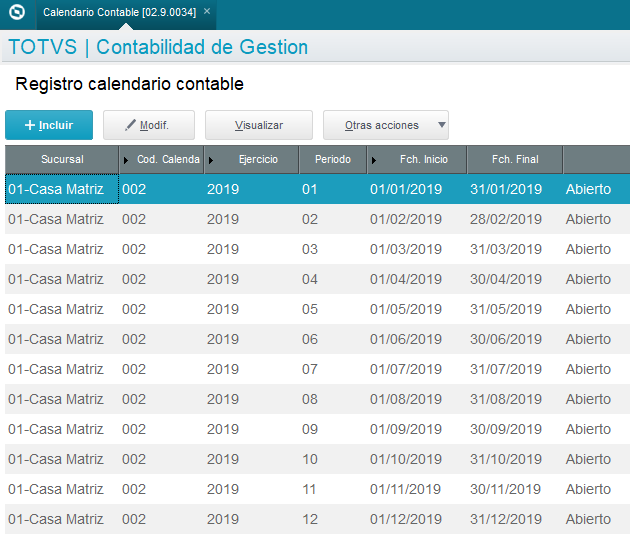Click end date 30/04/2019
The image size is (630, 541).
click(506, 279)
